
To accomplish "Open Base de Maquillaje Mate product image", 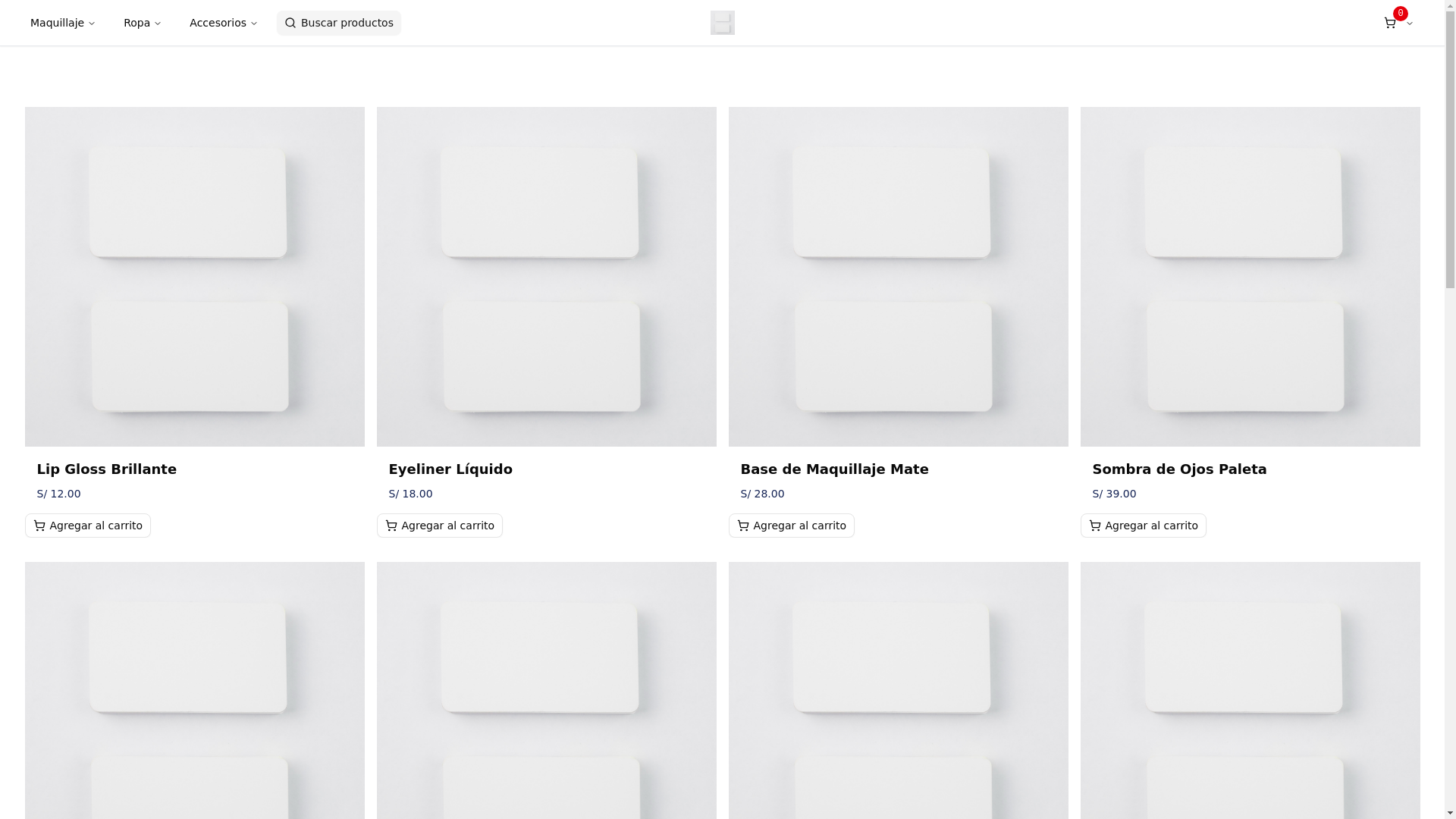I will pyautogui.click(x=899, y=277).
